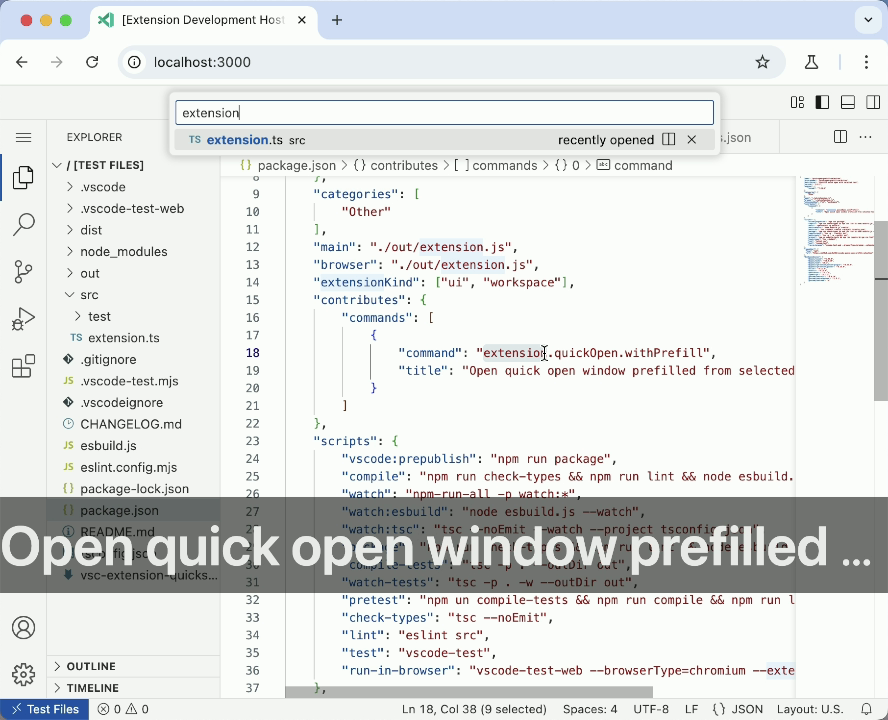Change language mode via JSON status
Viewport: 888px width, 720px height.
point(737,709)
